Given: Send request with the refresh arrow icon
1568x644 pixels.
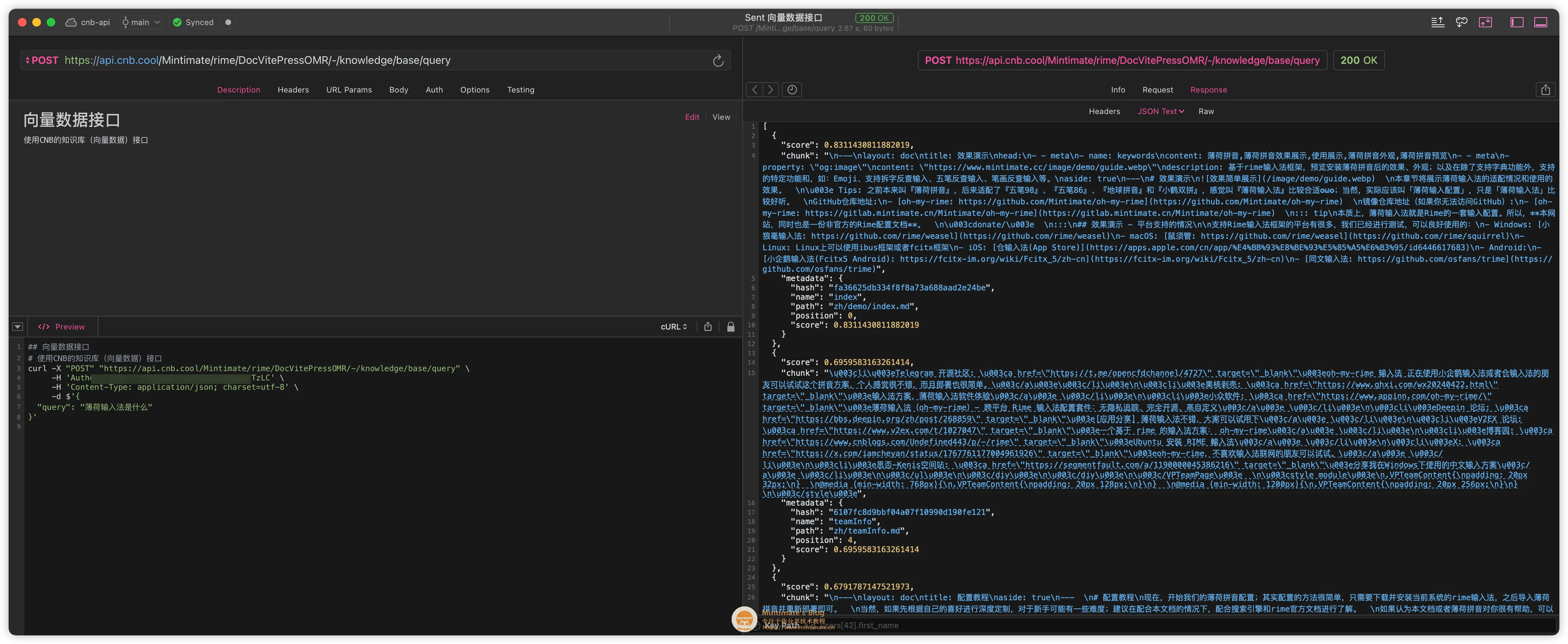Looking at the screenshot, I should coord(718,60).
